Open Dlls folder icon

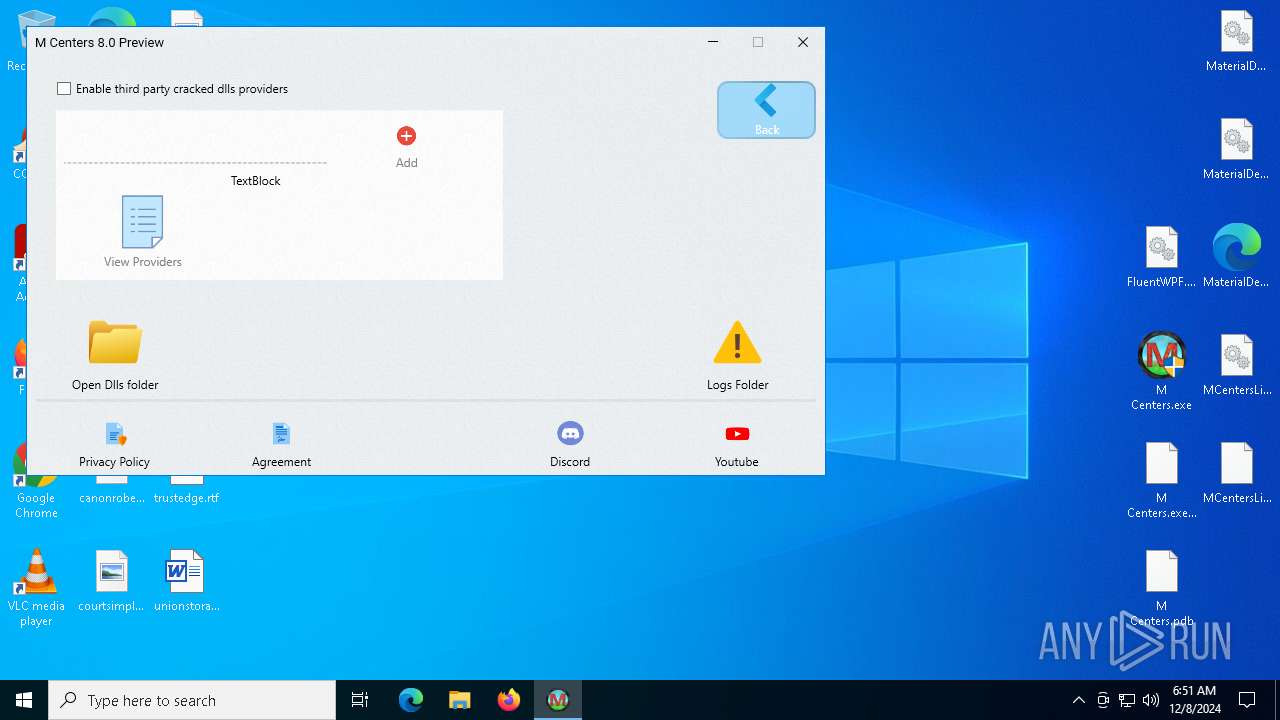coord(115,342)
